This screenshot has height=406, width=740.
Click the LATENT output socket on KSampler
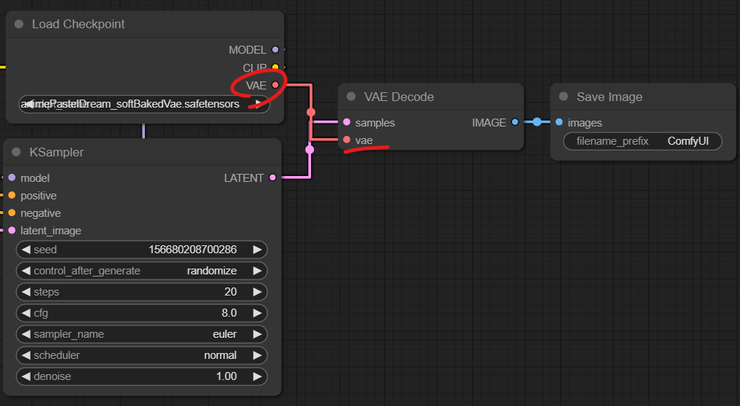(x=272, y=178)
